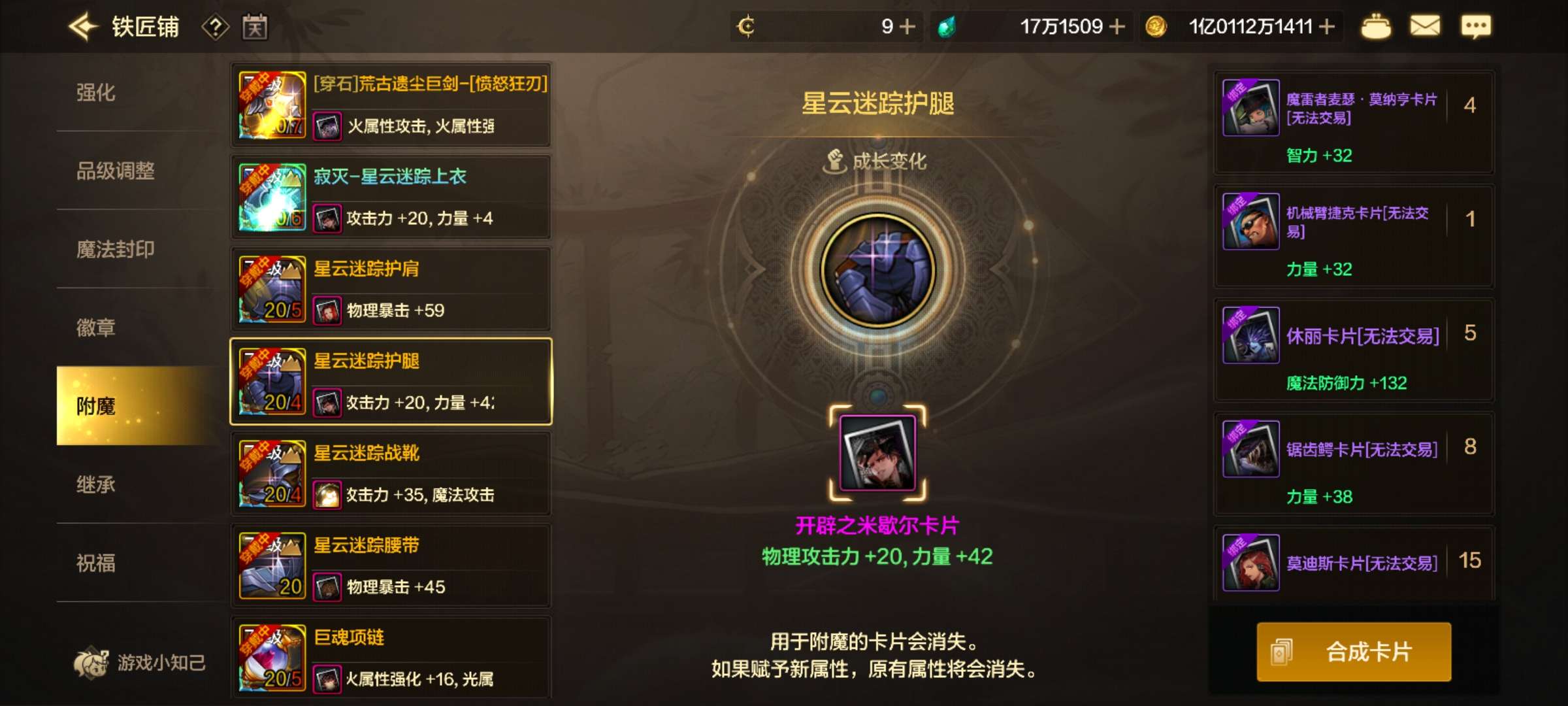Open the calendar icon in header

(255, 27)
